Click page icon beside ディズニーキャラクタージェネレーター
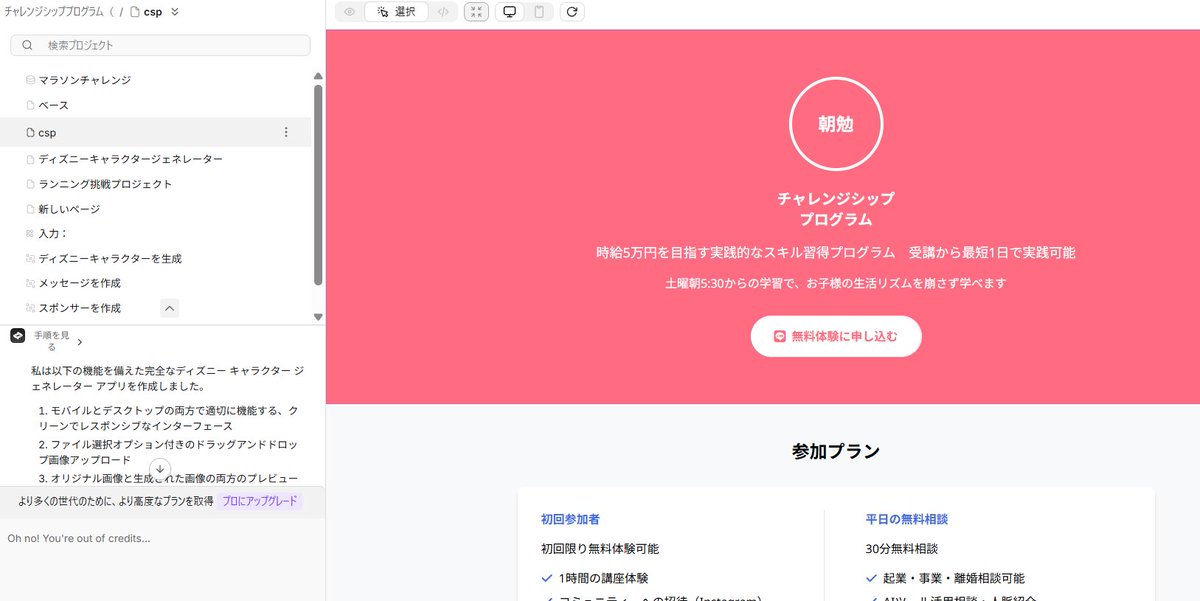Screen dimensions: 1200x601 pos(30,159)
